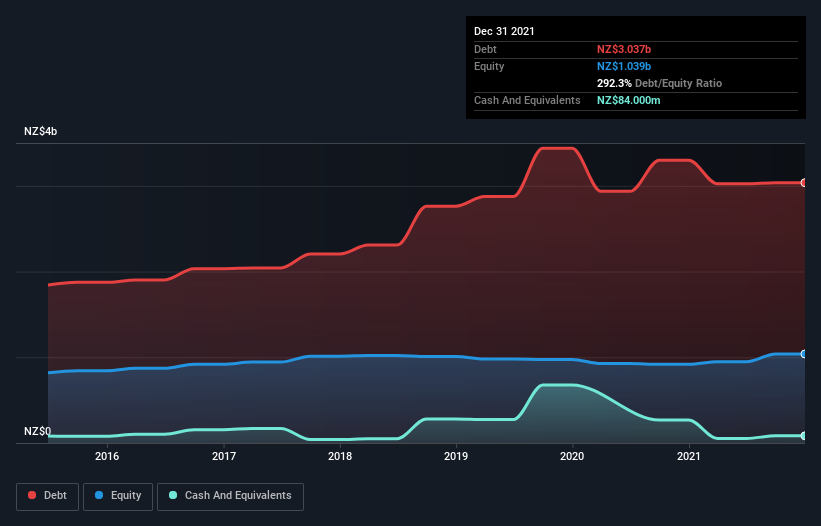Click the NZ$4b y-axis label
The image size is (821, 526).
[40, 131]
